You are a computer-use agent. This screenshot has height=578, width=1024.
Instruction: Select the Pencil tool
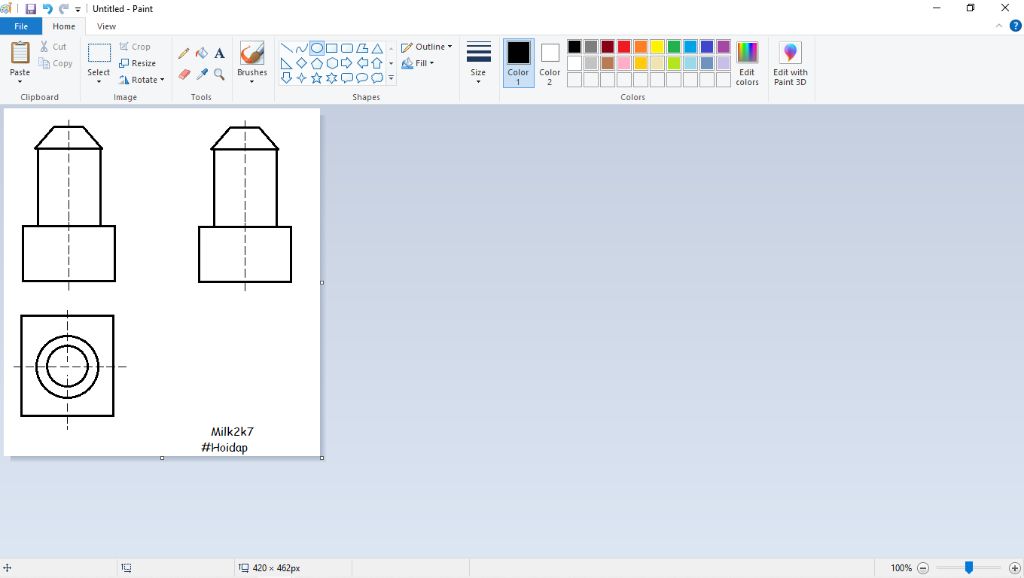click(x=184, y=54)
